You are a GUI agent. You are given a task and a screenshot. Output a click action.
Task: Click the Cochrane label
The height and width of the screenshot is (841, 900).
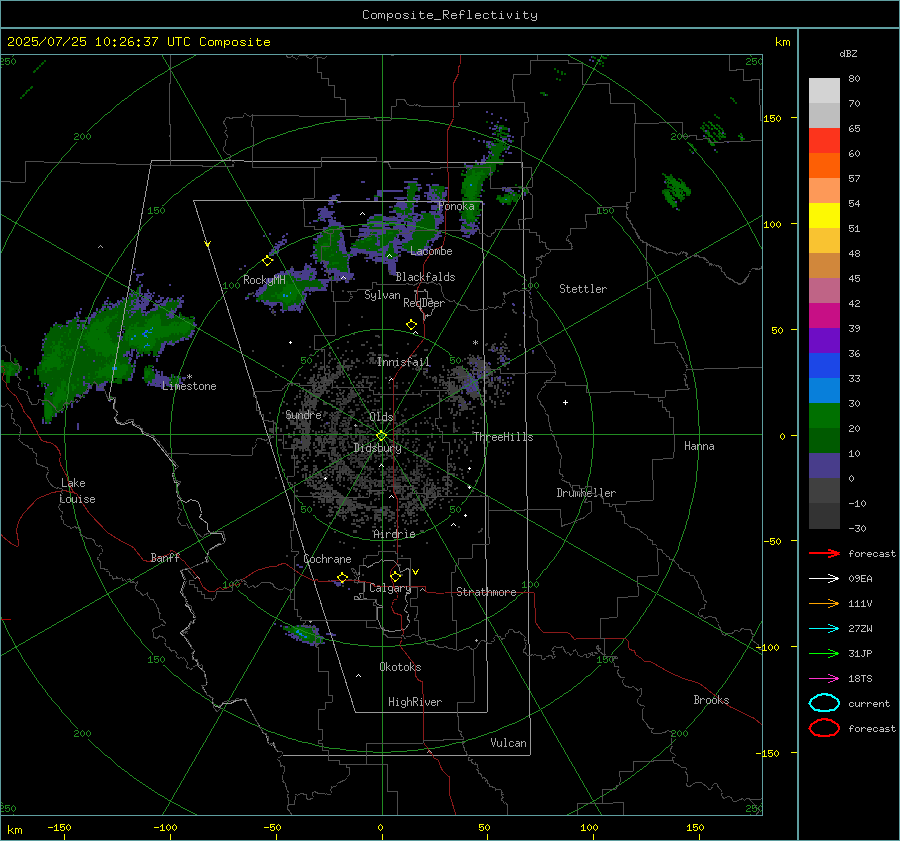(x=327, y=559)
